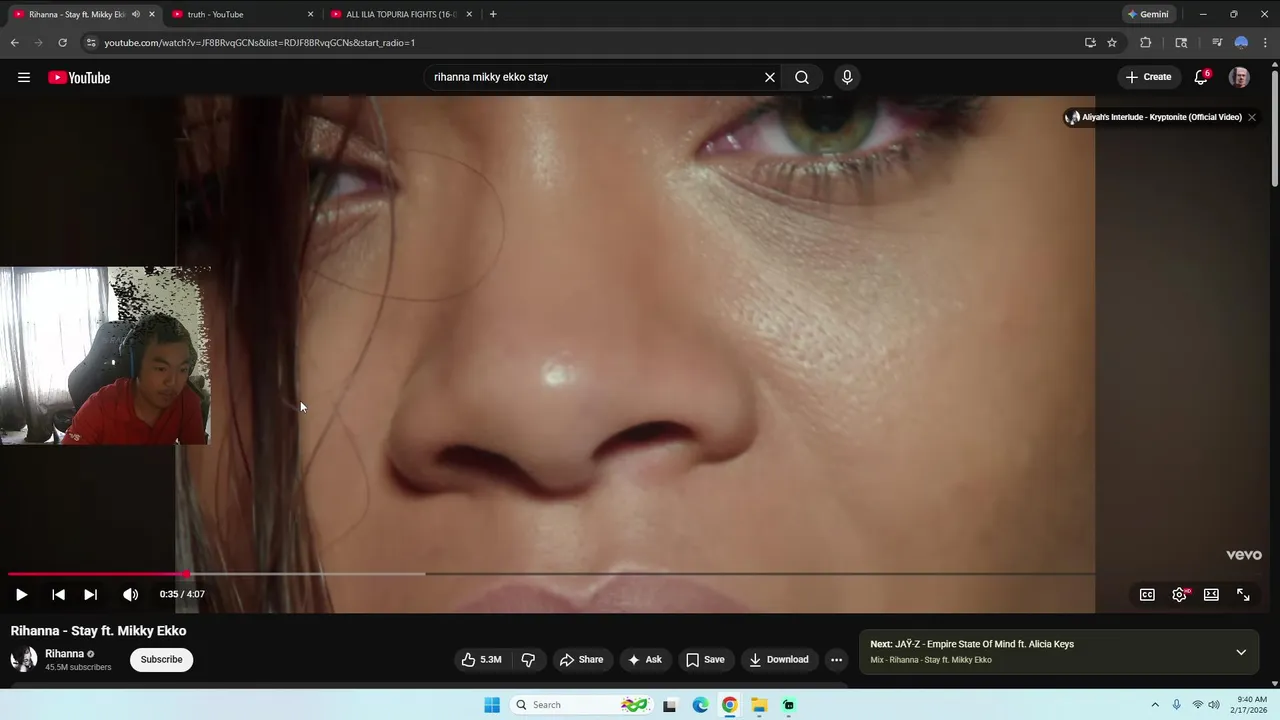1280x720 pixels.
Task: Toggle closed captions on the player
Action: [x=1147, y=594]
